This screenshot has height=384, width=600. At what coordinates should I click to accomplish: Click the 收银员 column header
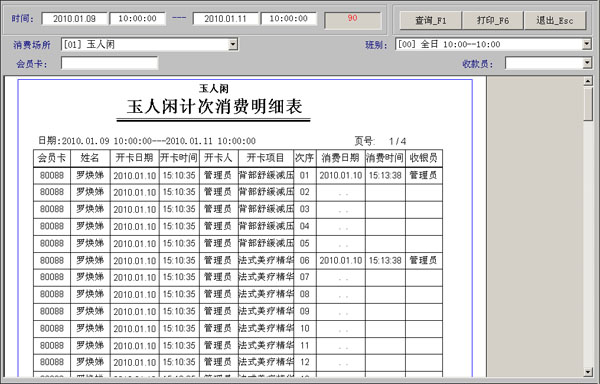pyautogui.click(x=424, y=158)
